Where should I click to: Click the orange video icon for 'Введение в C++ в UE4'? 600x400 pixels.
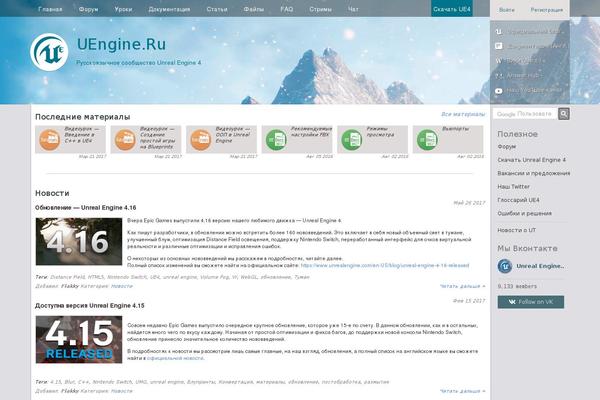tap(49, 140)
